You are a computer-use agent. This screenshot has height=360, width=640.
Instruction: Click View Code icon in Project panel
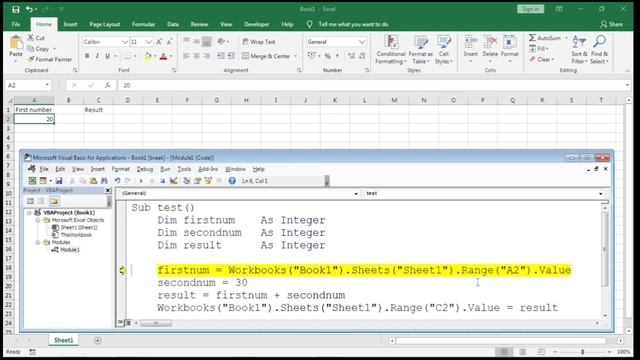(30, 201)
